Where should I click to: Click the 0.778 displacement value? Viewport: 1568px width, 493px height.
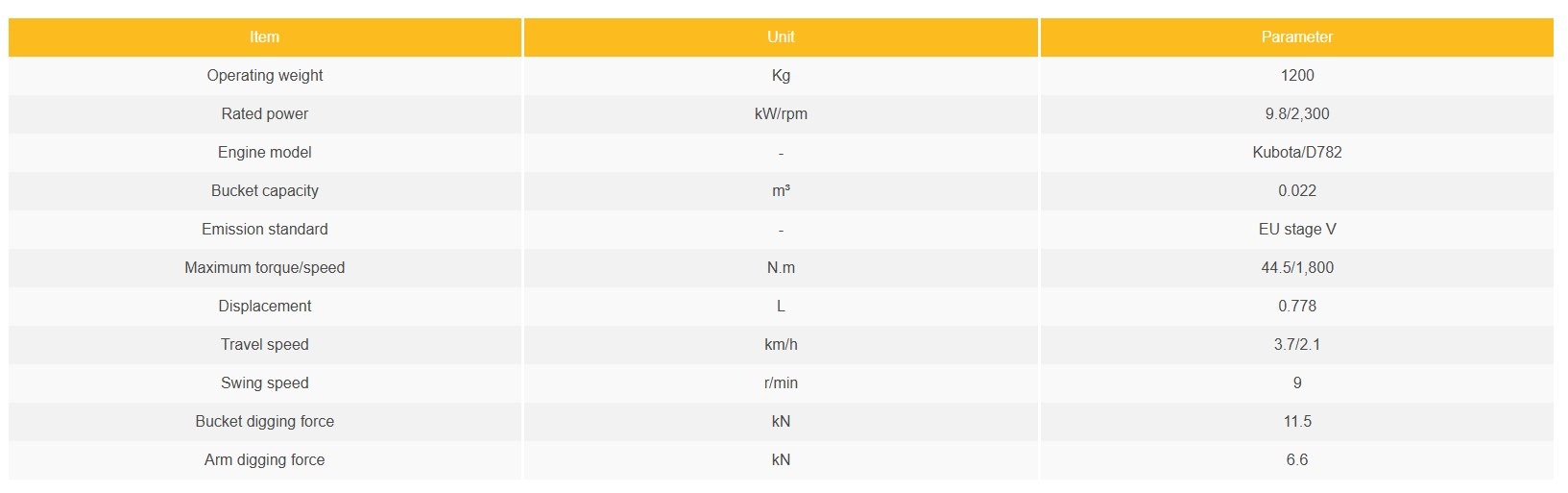[1296, 307]
